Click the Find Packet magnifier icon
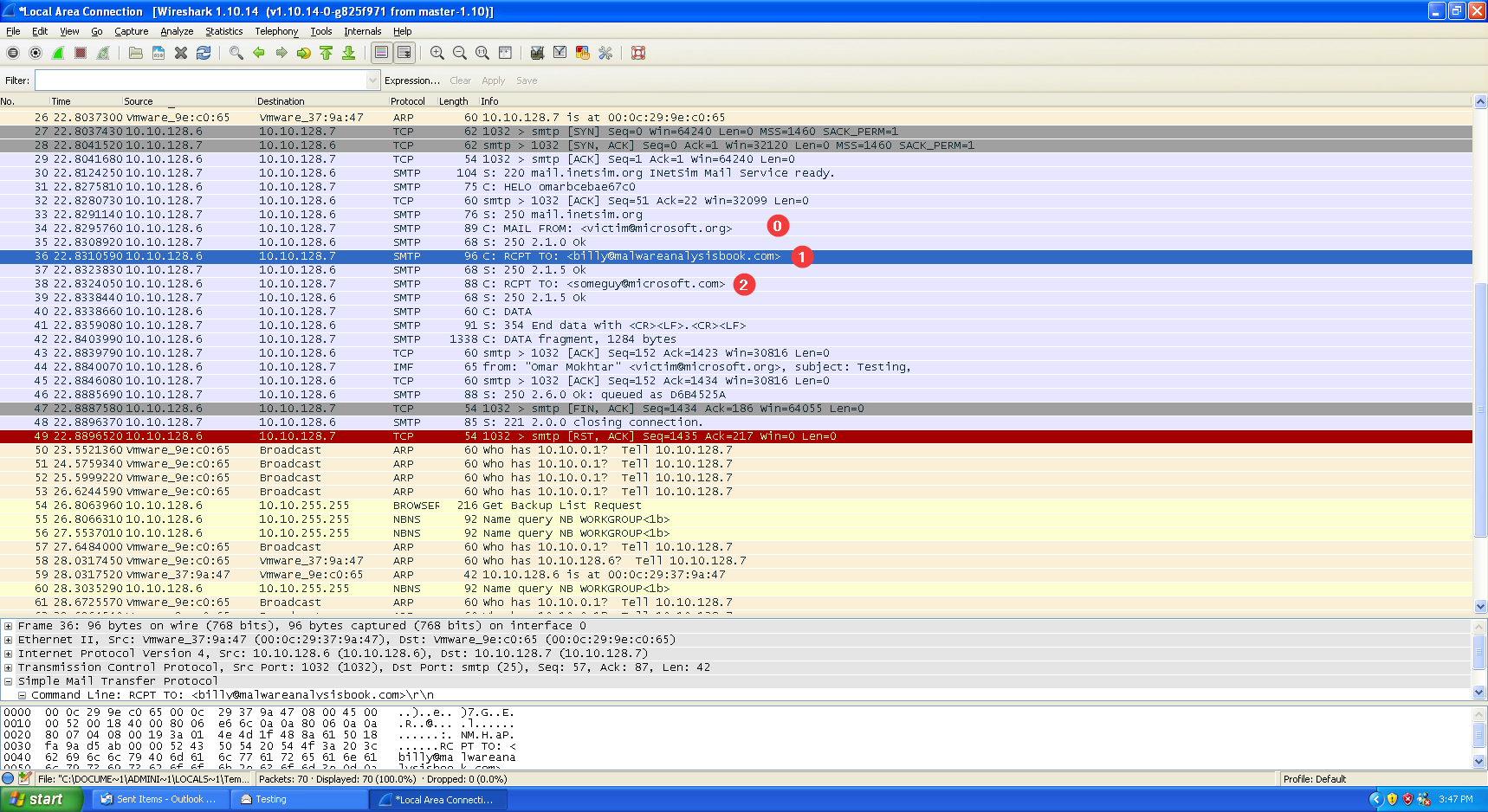Image resolution: width=1488 pixels, height=812 pixels. (x=236, y=53)
